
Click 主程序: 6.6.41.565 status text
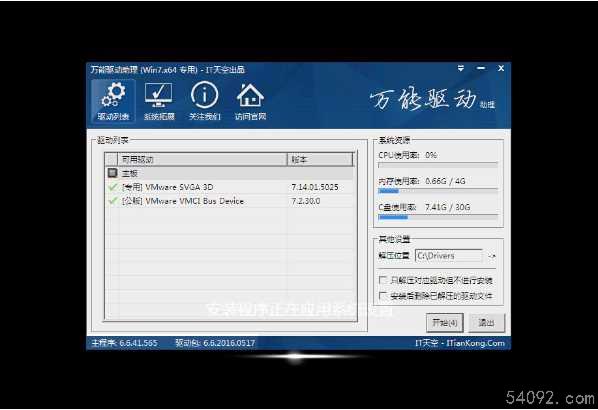click(x=124, y=343)
